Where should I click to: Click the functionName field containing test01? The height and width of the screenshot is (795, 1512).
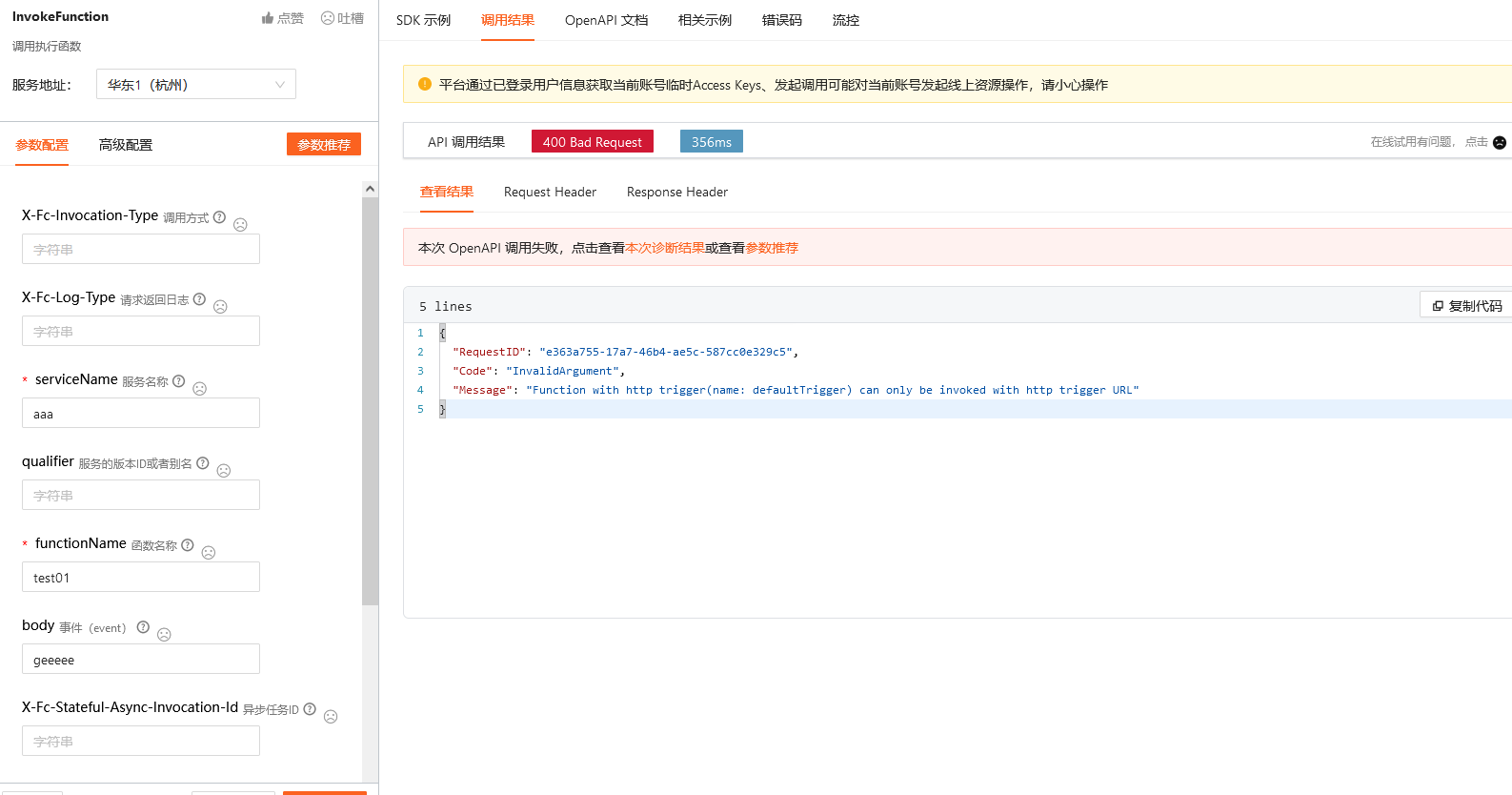141,577
